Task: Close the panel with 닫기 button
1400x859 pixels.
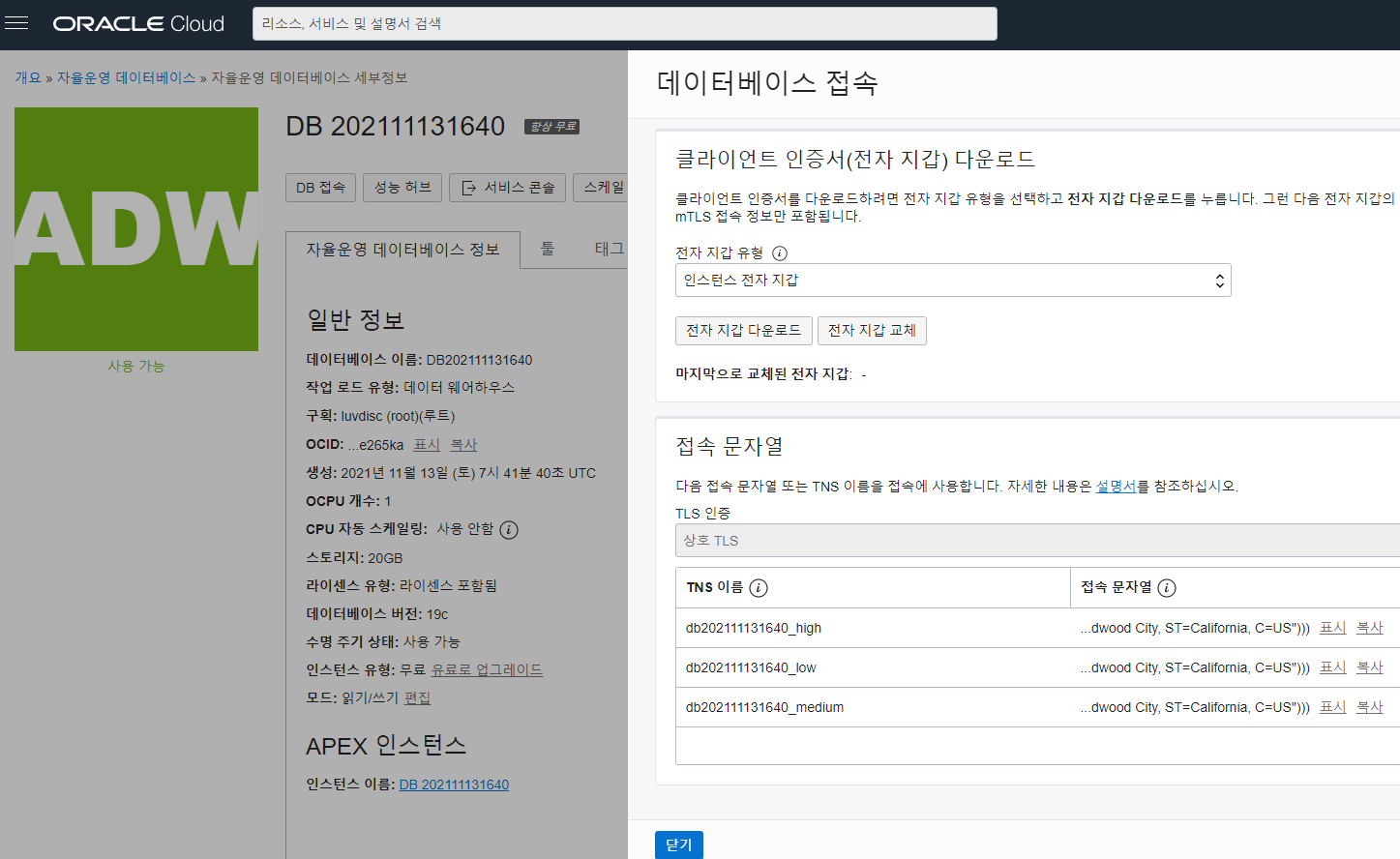Action: coord(679,844)
